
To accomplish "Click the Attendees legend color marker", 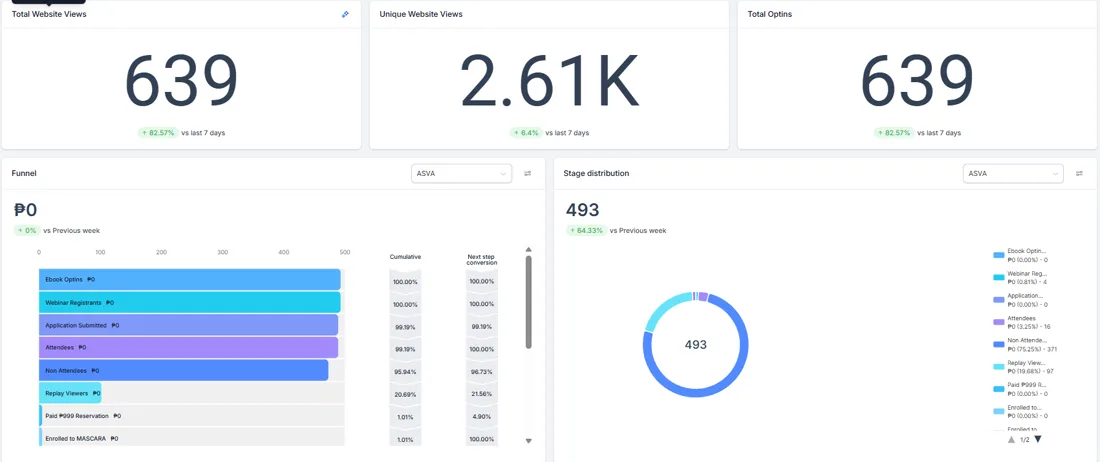I will 999,322.
